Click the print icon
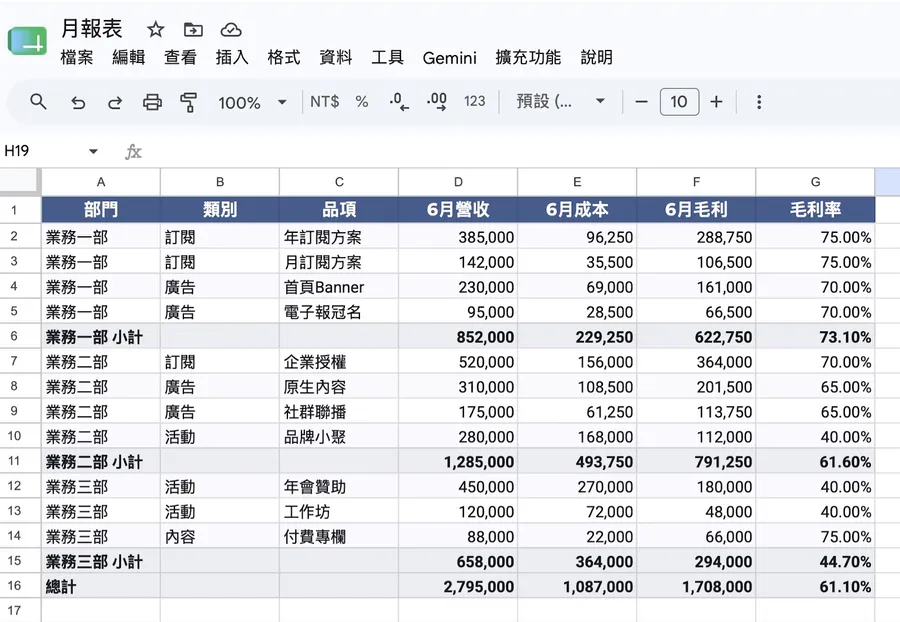900x622 pixels. click(152, 102)
